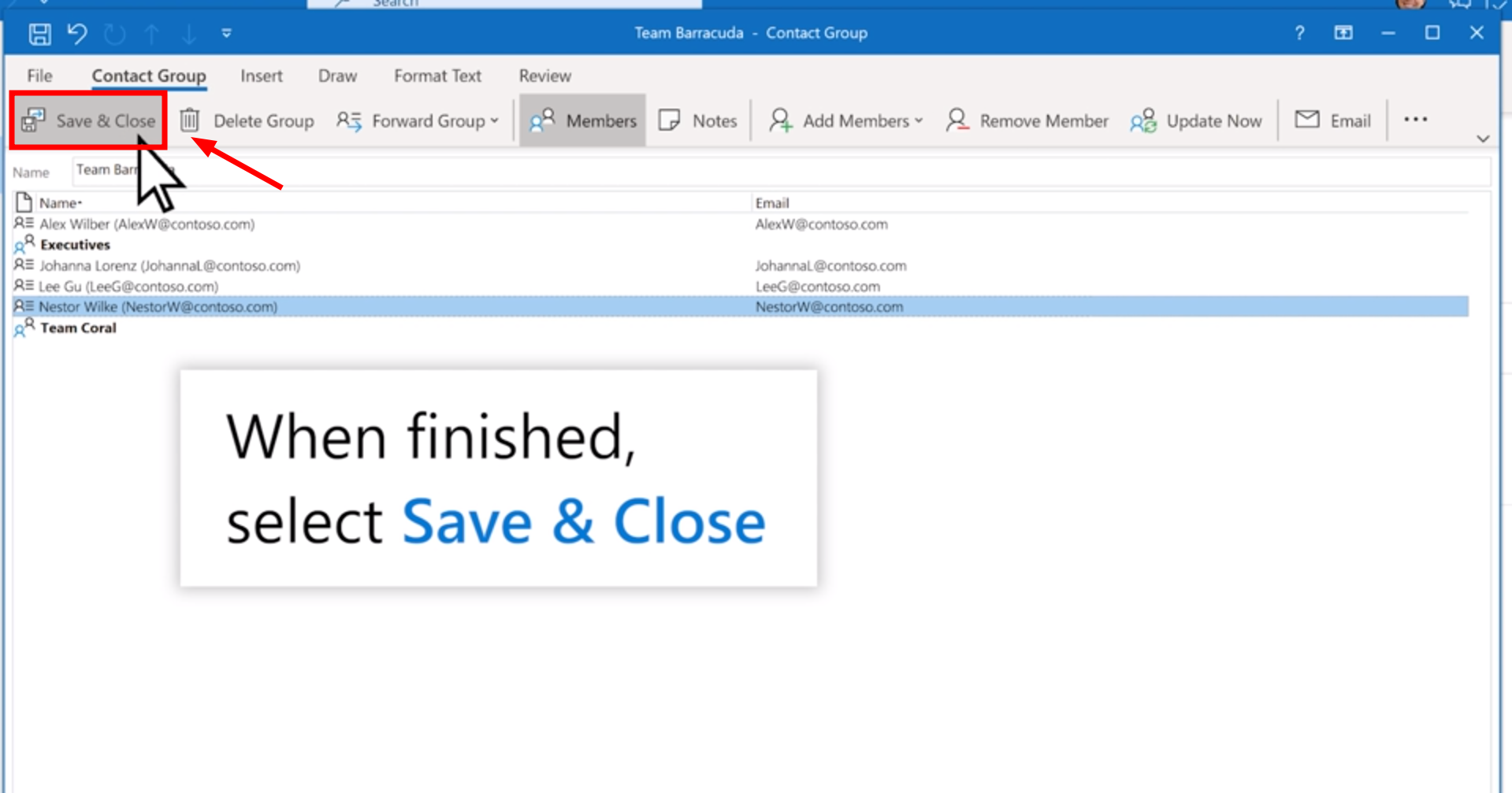Click the Delete Group trash icon
This screenshot has height=793, width=1512.
tap(188, 120)
